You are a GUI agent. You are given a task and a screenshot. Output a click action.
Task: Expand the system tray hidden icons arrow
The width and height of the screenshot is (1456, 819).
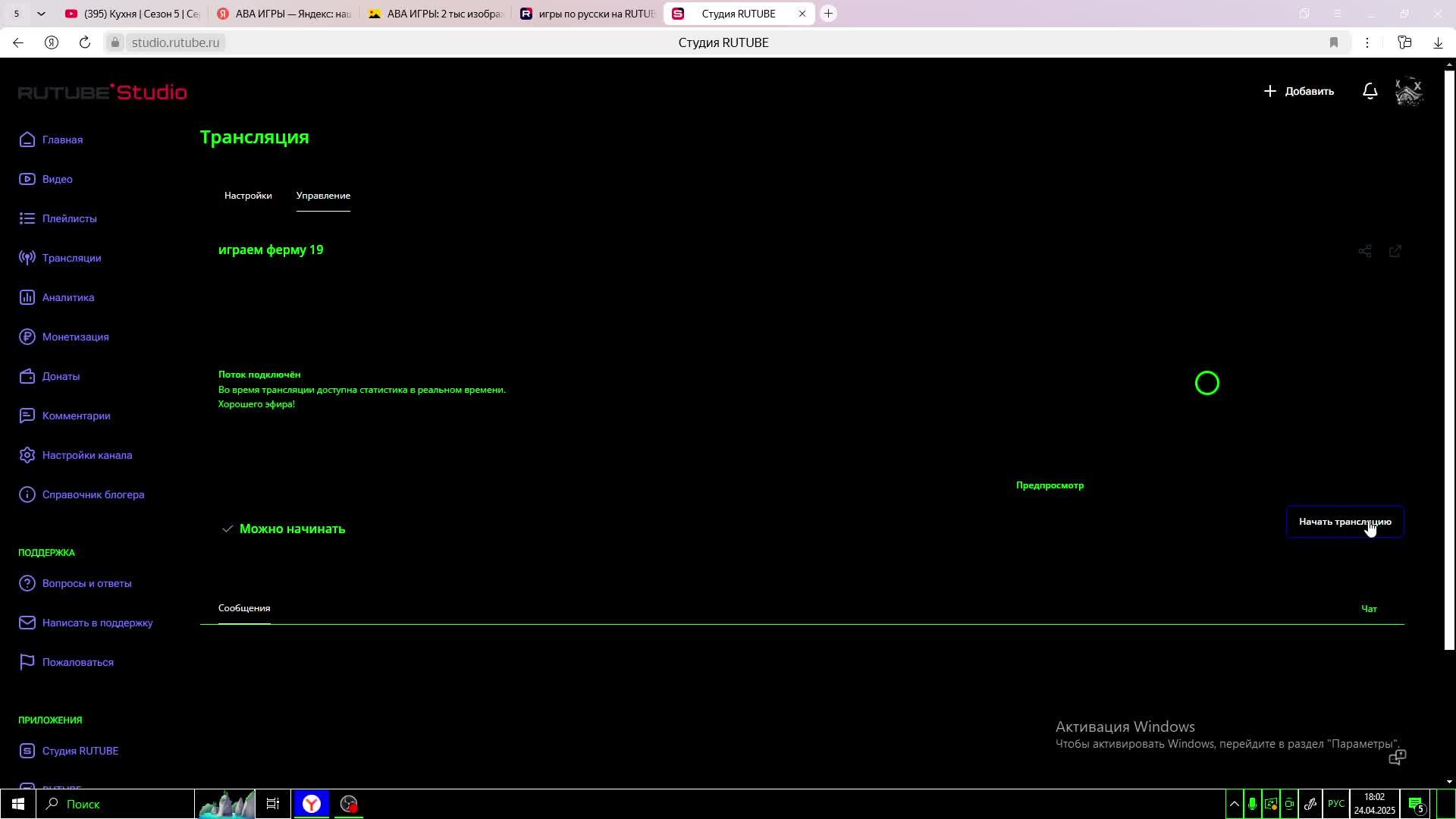point(1234,804)
